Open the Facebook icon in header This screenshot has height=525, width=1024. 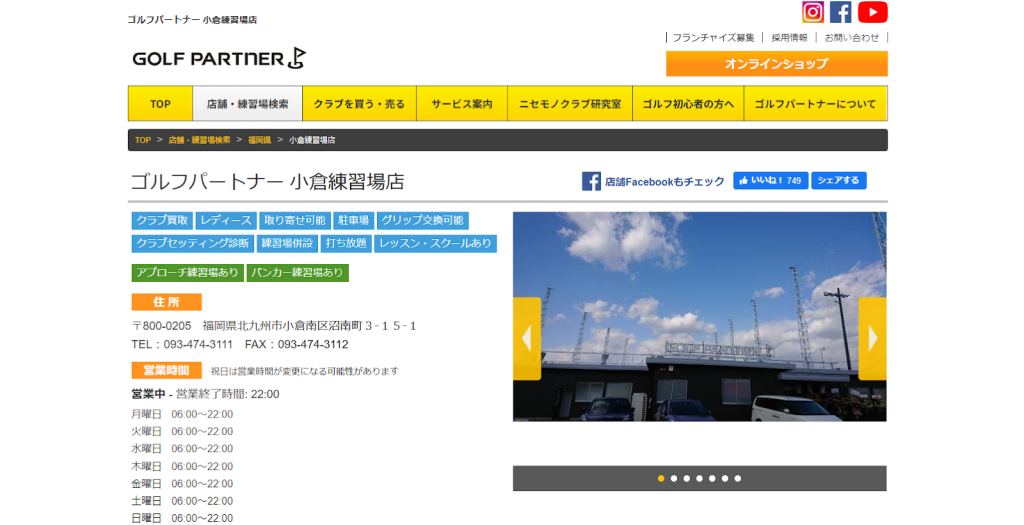coord(841,12)
